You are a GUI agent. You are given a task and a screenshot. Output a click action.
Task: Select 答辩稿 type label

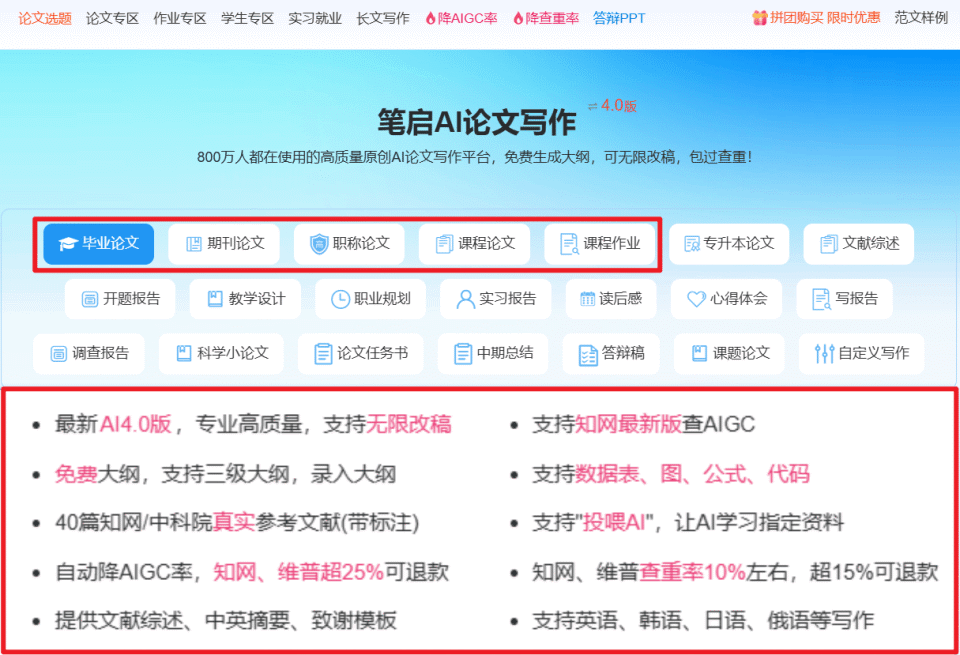pyautogui.click(x=623, y=353)
